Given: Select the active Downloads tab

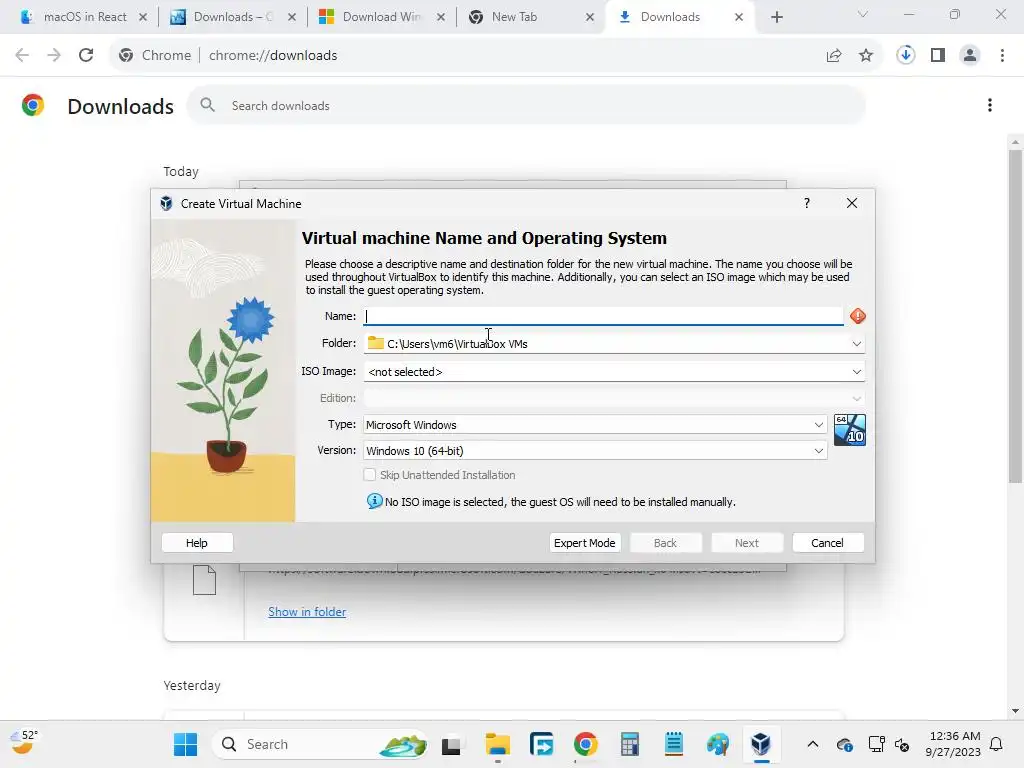Looking at the screenshot, I should pos(679,17).
